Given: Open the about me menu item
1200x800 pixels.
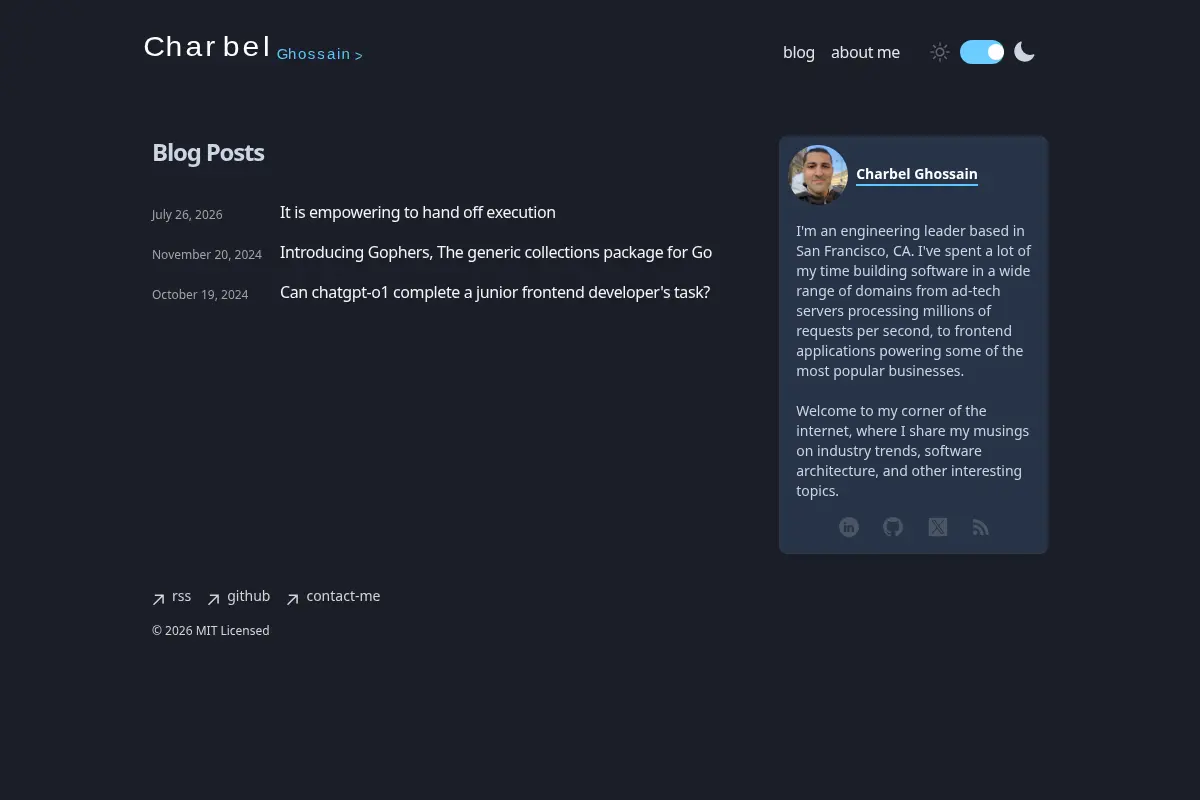Looking at the screenshot, I should (865, 52).
